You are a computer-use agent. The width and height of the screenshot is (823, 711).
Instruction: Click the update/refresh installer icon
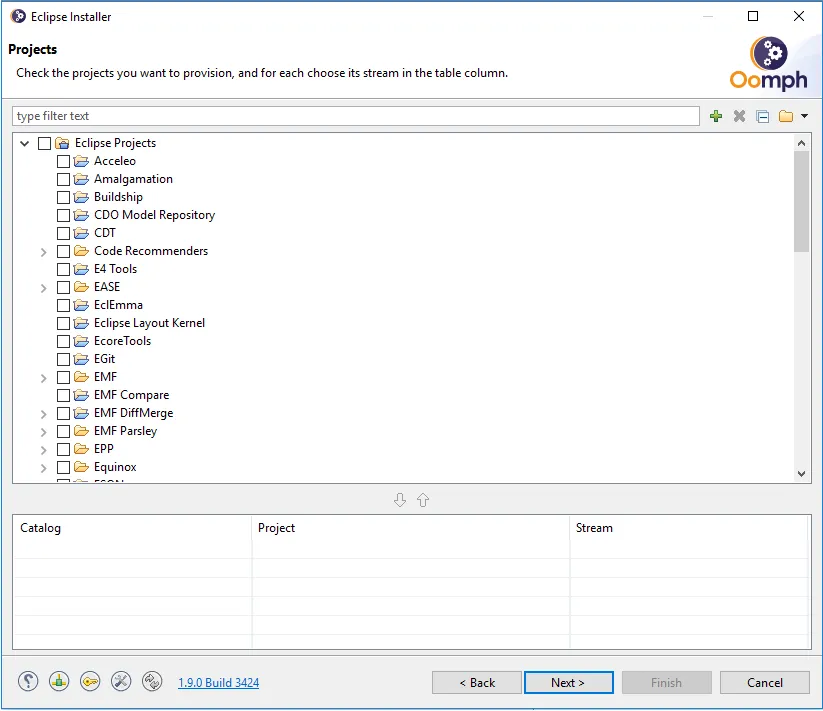click(152, 682)
